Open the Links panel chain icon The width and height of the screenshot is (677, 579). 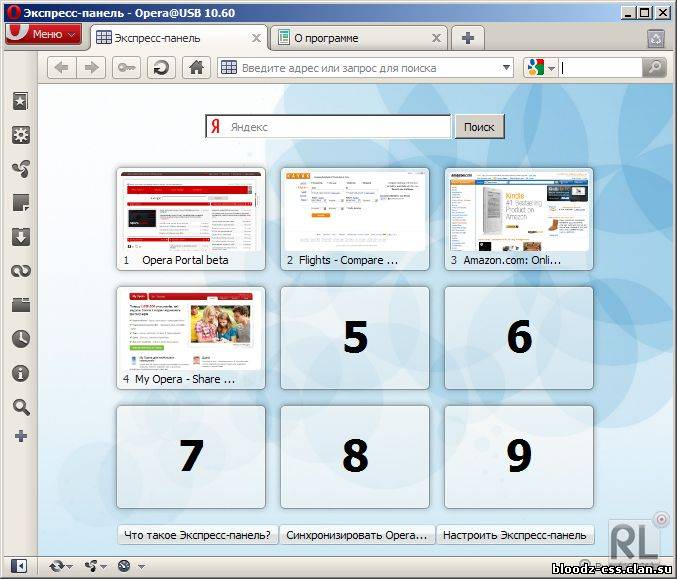coord(21,271)
